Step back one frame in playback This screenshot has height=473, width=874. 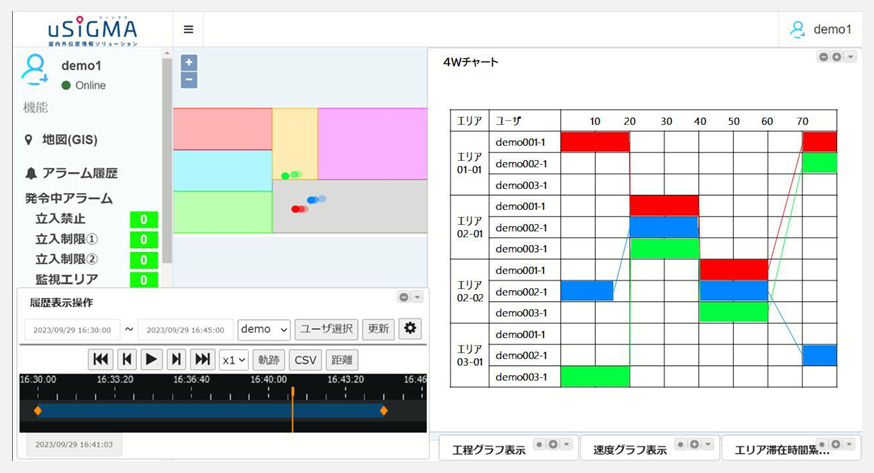coord(126,360)
